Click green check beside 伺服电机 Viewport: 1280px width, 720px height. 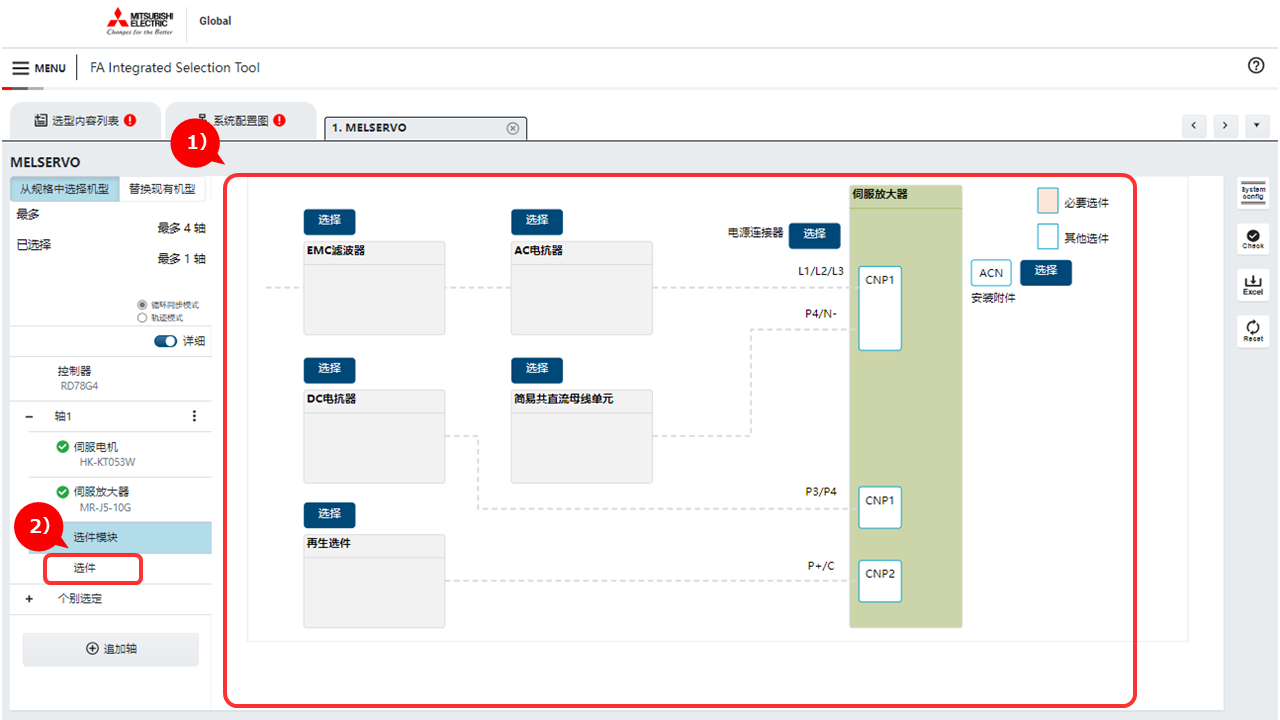tap(63, 447)
